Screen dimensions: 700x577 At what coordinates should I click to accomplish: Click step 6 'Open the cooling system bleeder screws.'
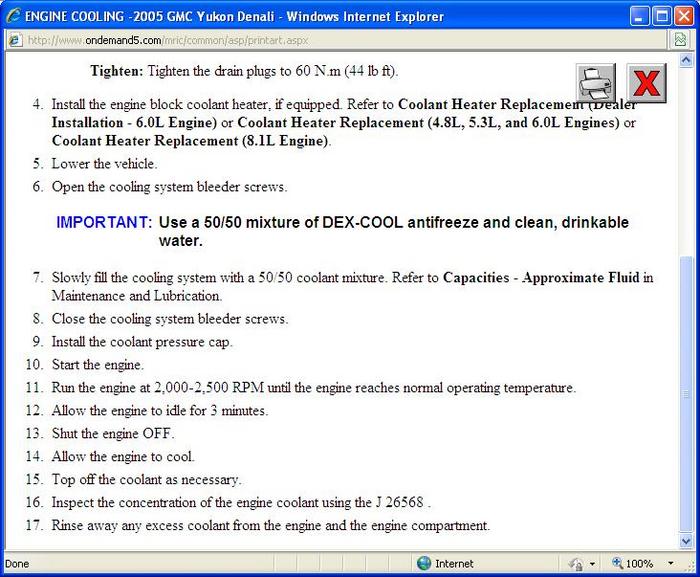[x=169, y=187]
